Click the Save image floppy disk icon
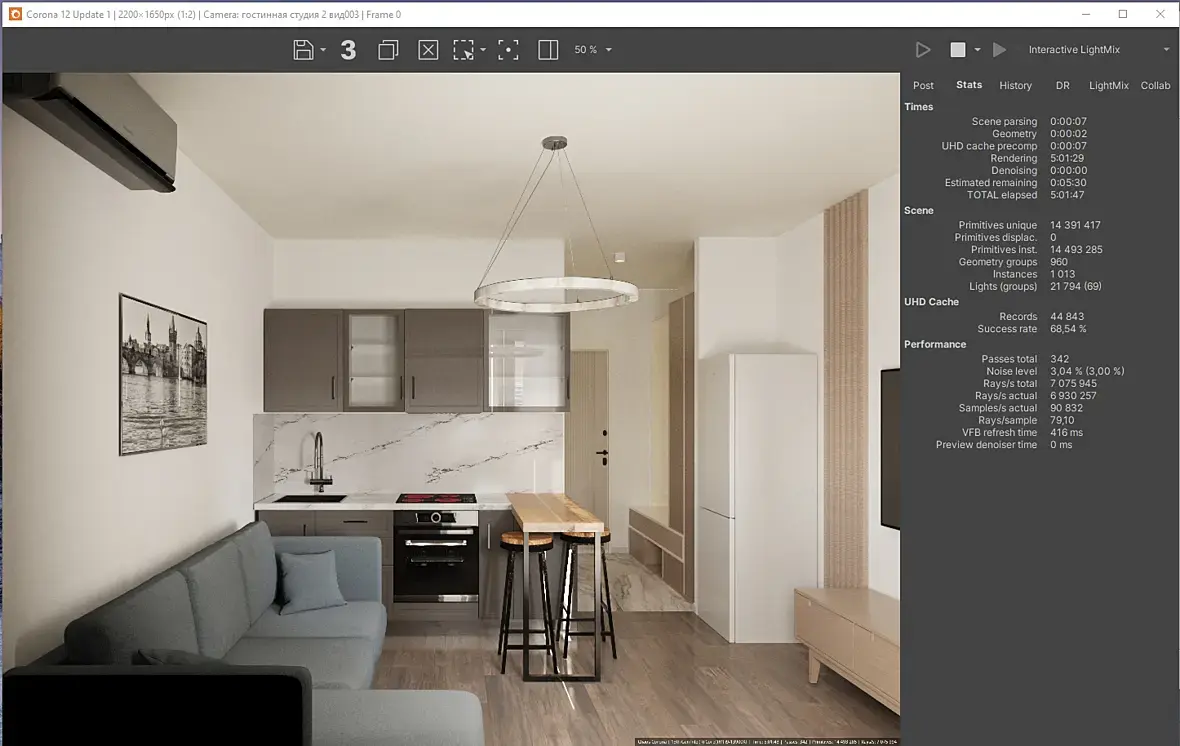Screen dimensions: 1180x746 click(303, 50)
